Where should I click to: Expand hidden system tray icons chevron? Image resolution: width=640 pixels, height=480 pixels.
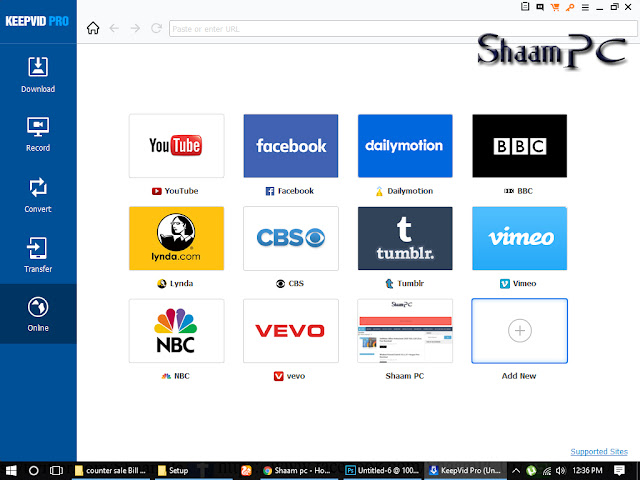click(516, 471)
